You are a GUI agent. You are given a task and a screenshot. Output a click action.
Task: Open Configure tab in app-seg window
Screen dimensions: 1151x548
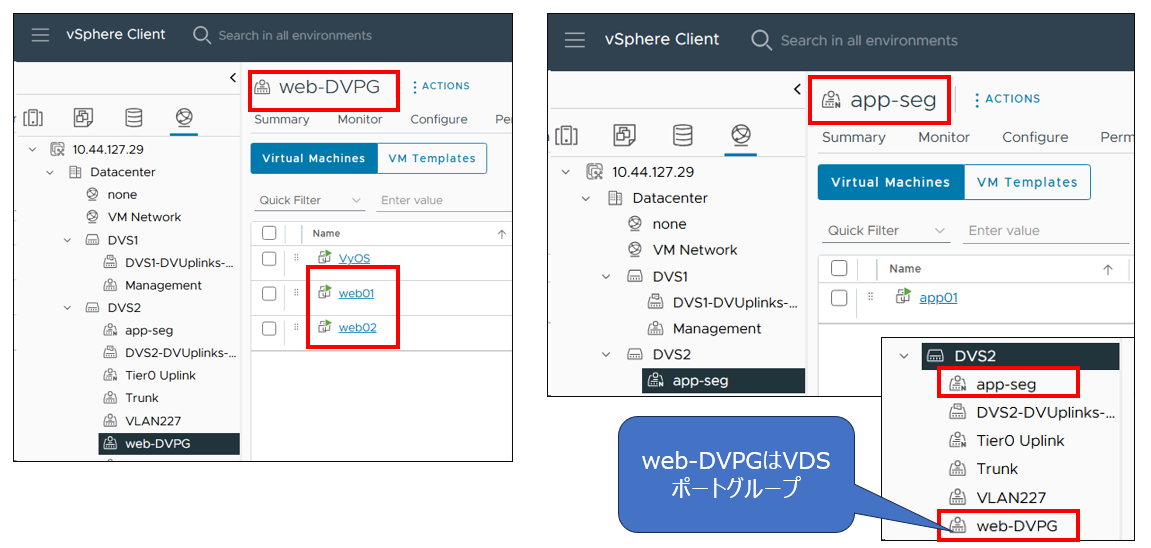[x=1035, y=137]
